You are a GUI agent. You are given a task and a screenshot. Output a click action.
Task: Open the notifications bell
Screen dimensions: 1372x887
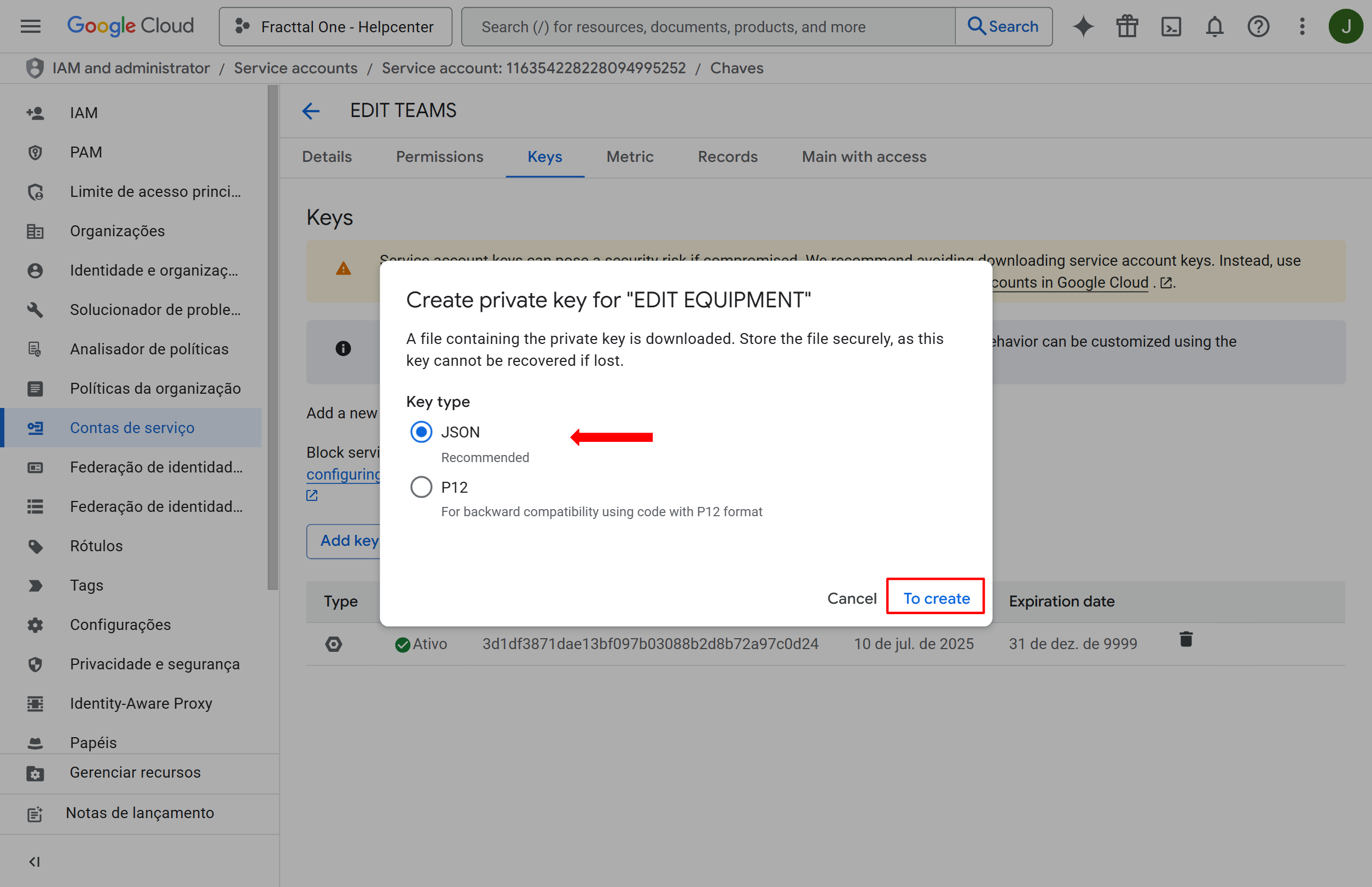1214,26
